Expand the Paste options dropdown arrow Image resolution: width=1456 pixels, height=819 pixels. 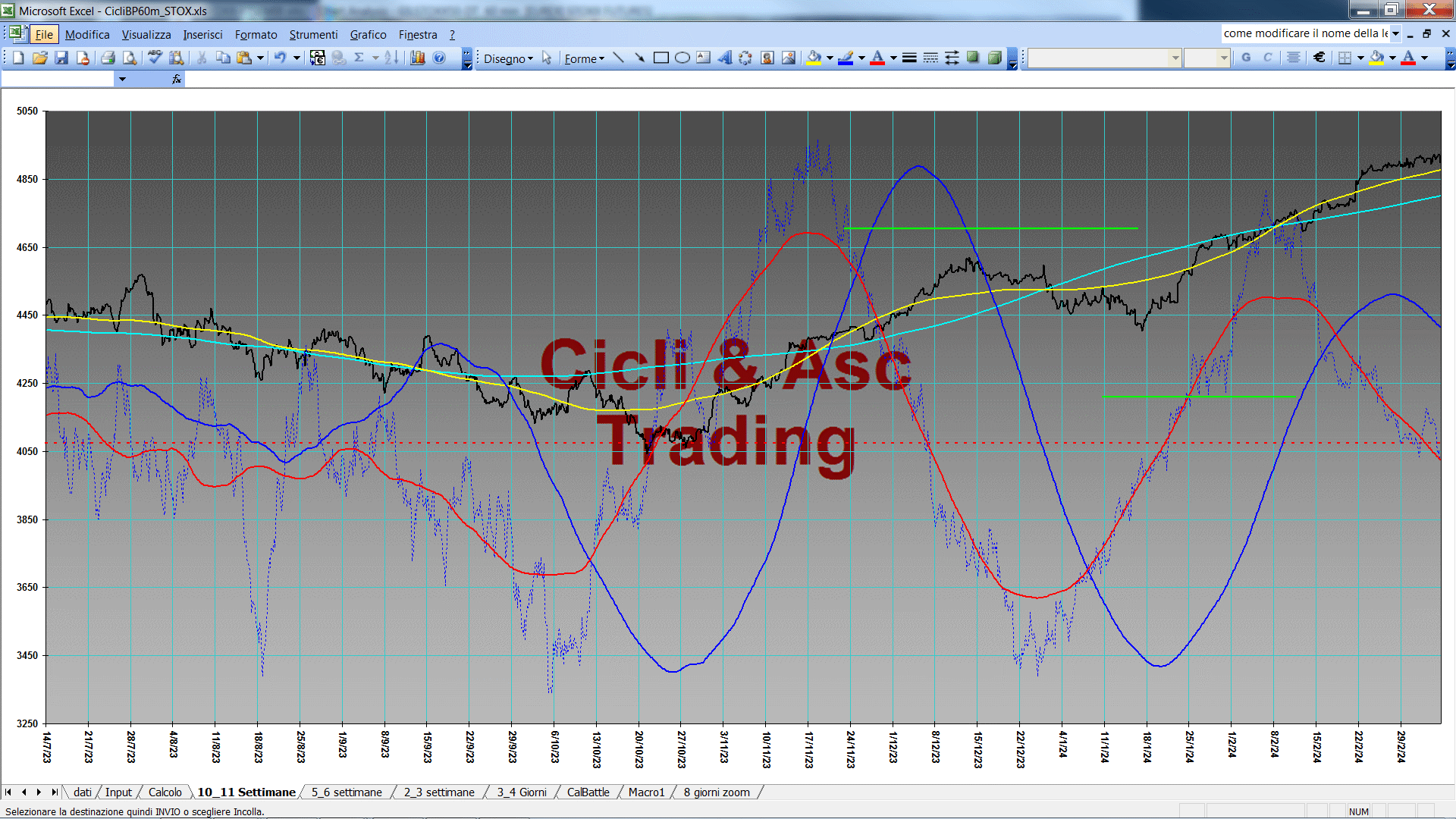[x=260, y=58]
